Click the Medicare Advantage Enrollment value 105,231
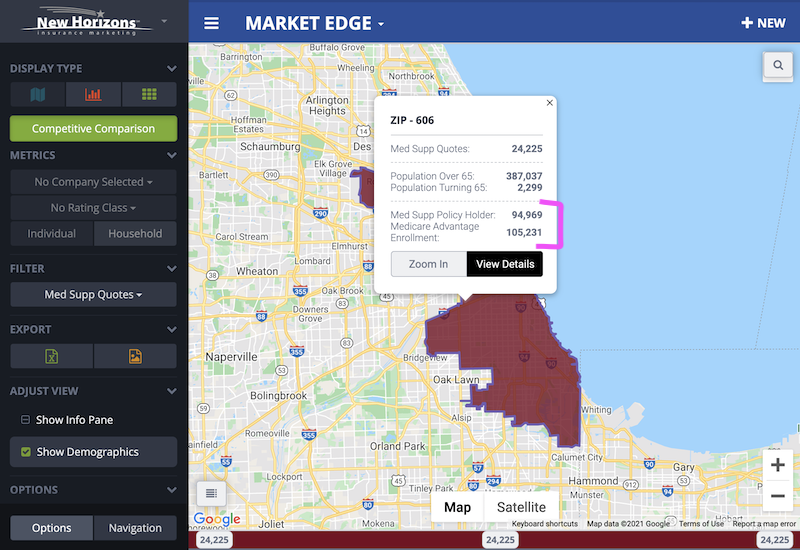The width and height of the screenshot is (800, 550). click(x=524, y=233)
